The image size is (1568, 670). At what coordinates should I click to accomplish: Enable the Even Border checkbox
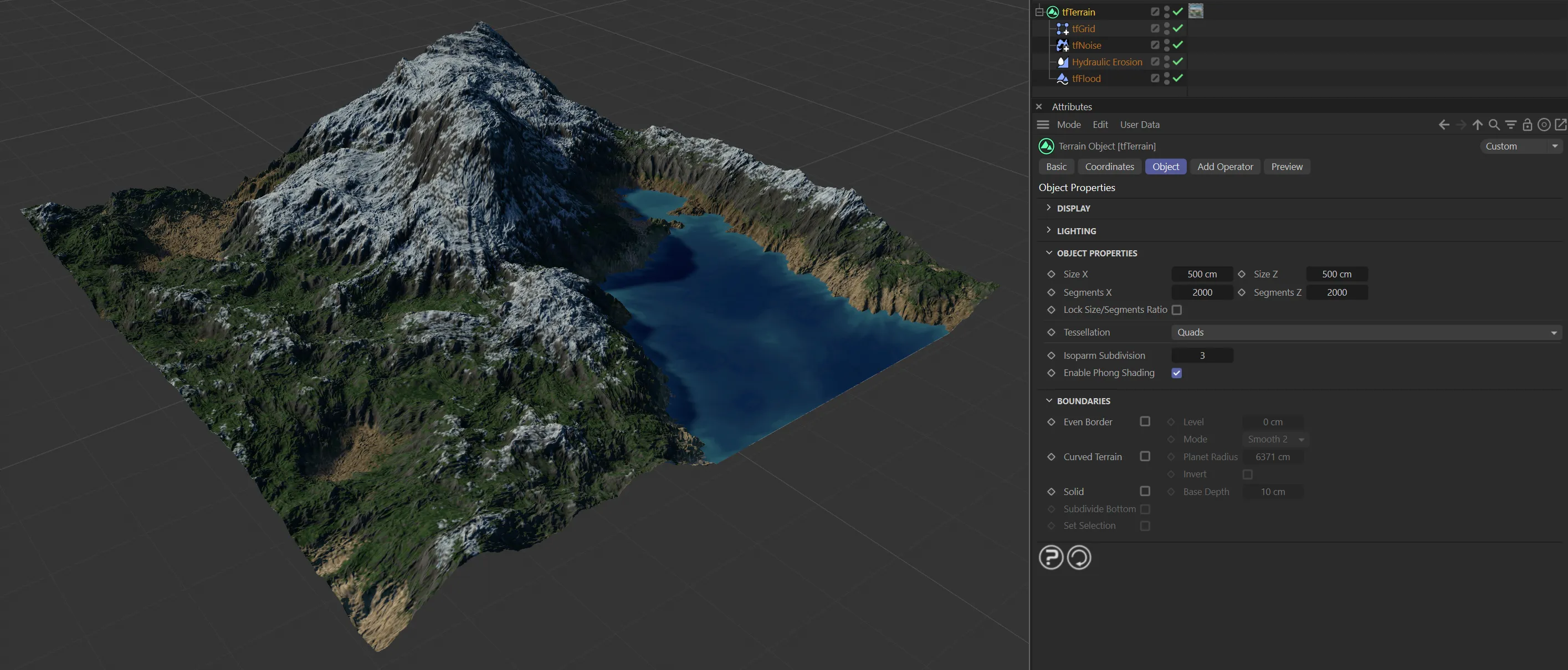(x=1145, y=422)
